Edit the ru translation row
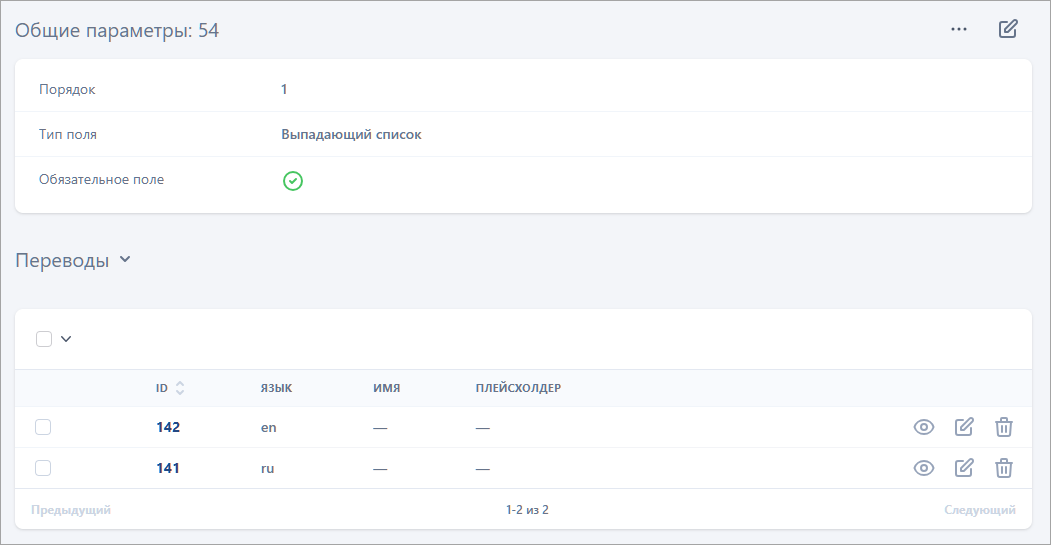The height and width of the screenshot is (545, 1051). coord(964,467)
